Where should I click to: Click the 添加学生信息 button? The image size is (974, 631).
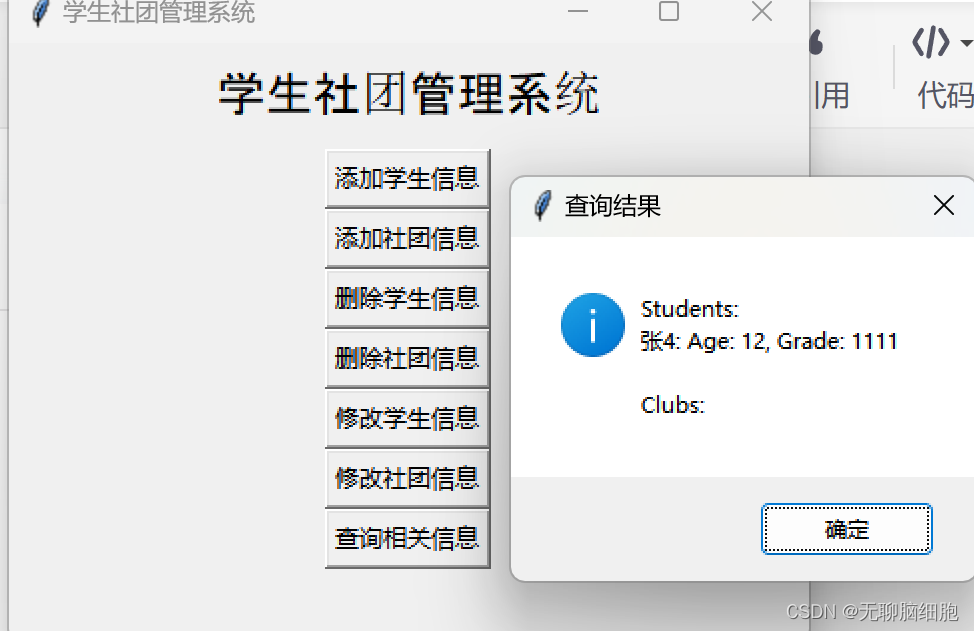[407, 179]
